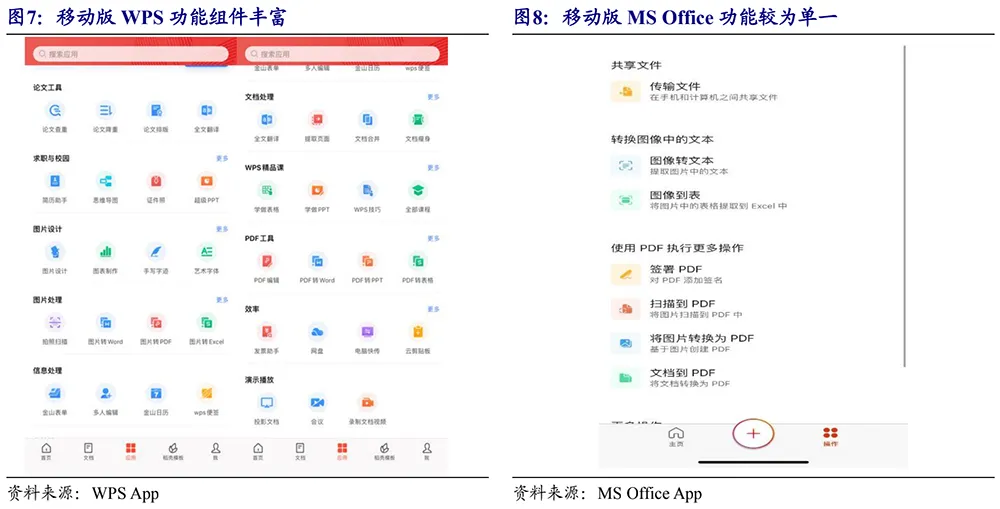The image size is (1000, 509).
Task: Open 全文翻译 under 论文工具 section
Action: click(x=207, y=111)
